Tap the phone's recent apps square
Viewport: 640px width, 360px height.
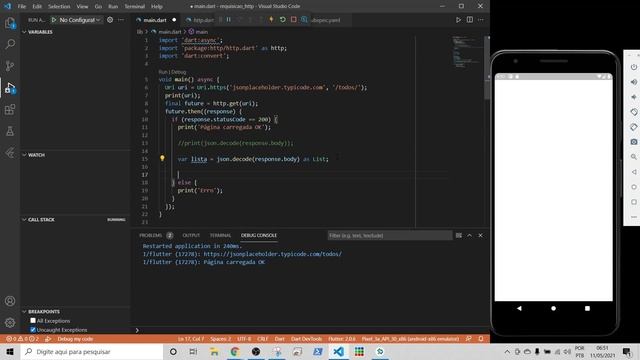coord(587,309)
